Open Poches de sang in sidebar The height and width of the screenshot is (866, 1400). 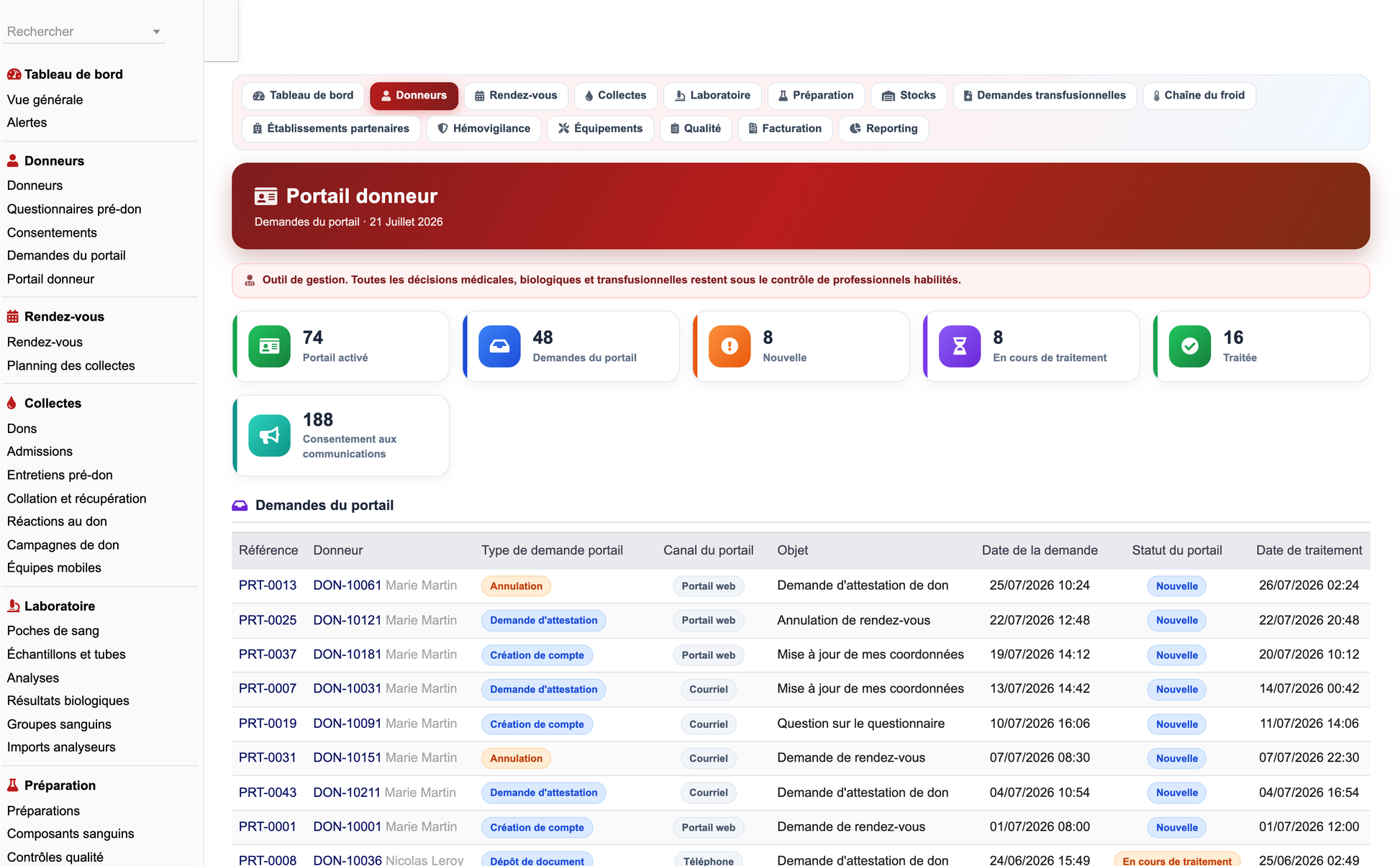(53, 631)
